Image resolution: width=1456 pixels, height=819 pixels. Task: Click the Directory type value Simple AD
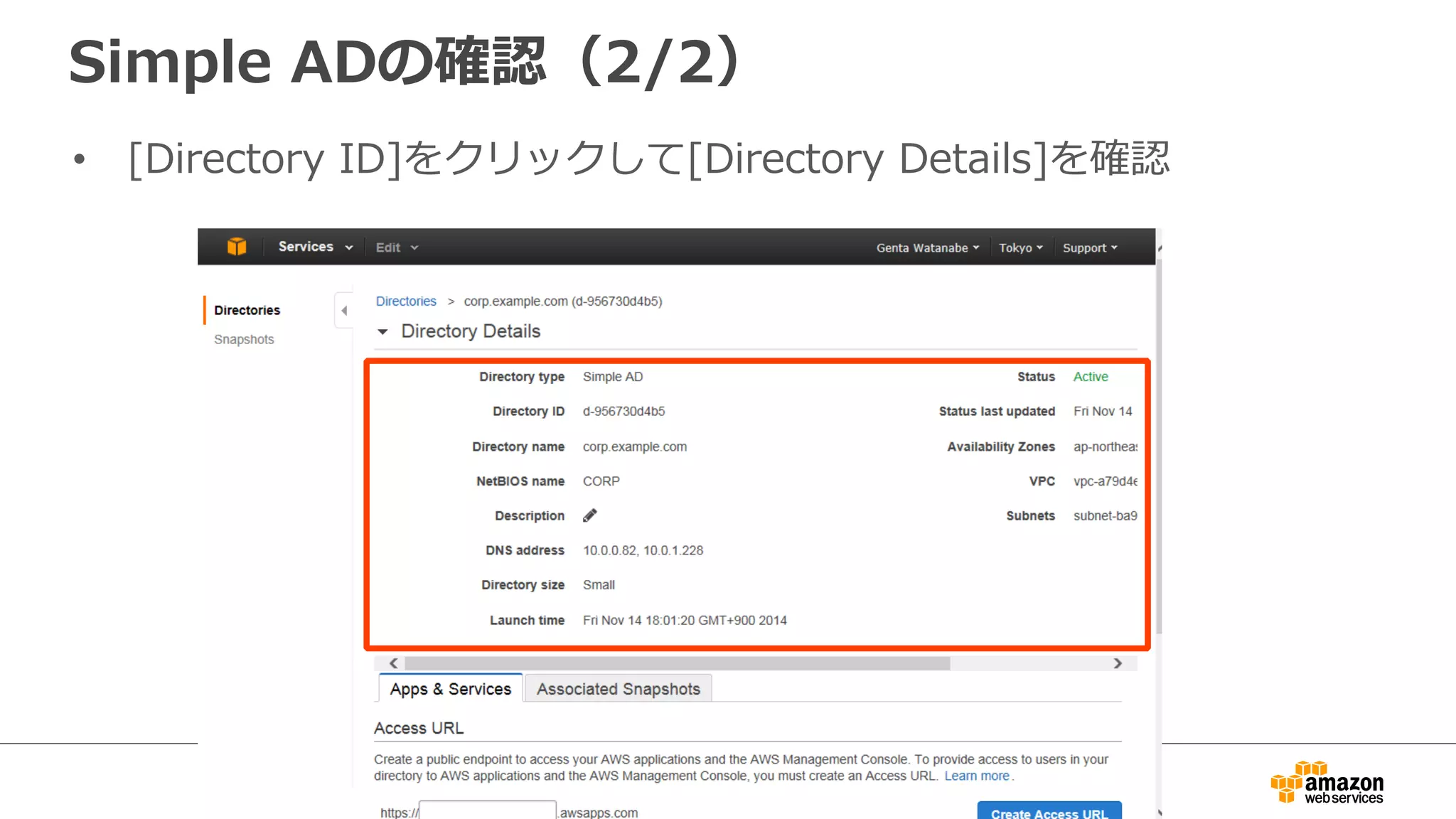[613, 376]
